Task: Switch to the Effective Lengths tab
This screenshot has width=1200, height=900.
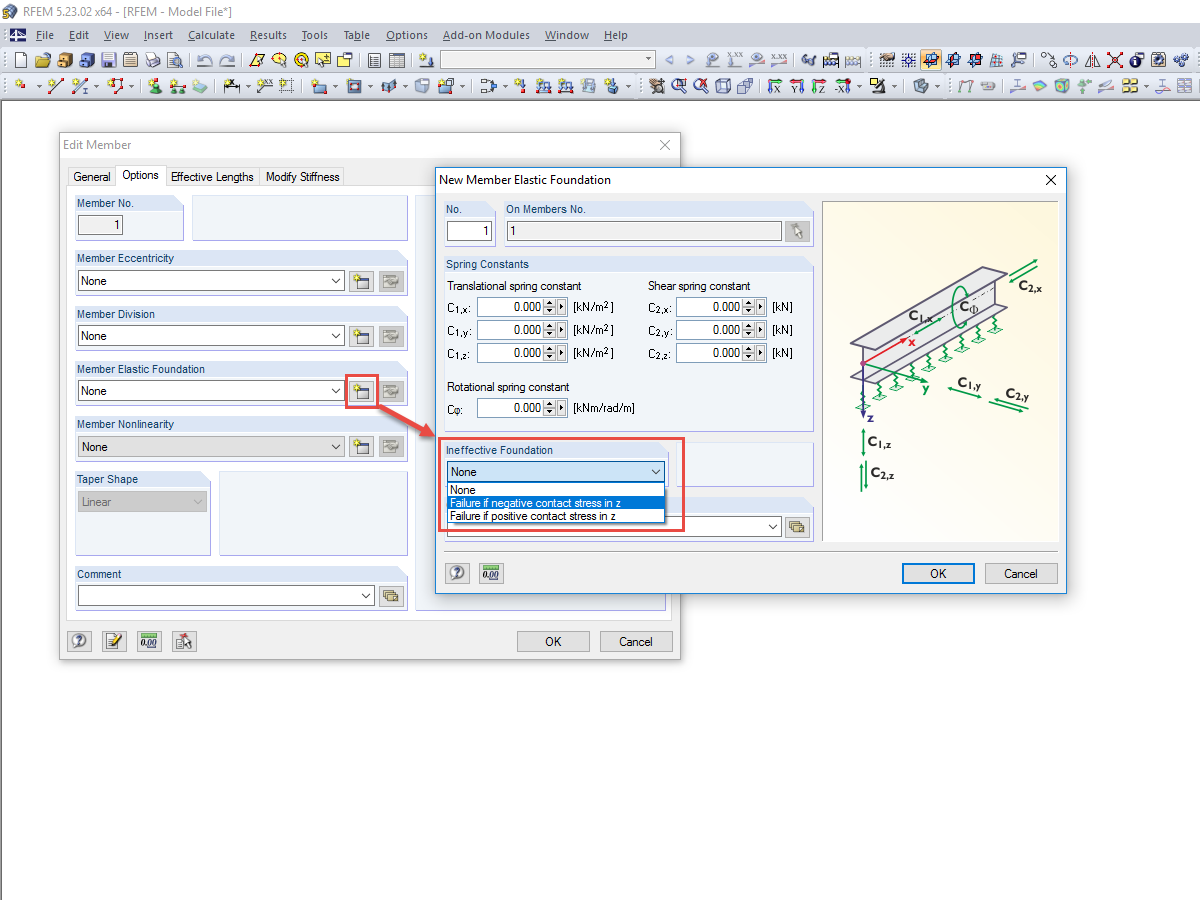Action: click(212, 177)
